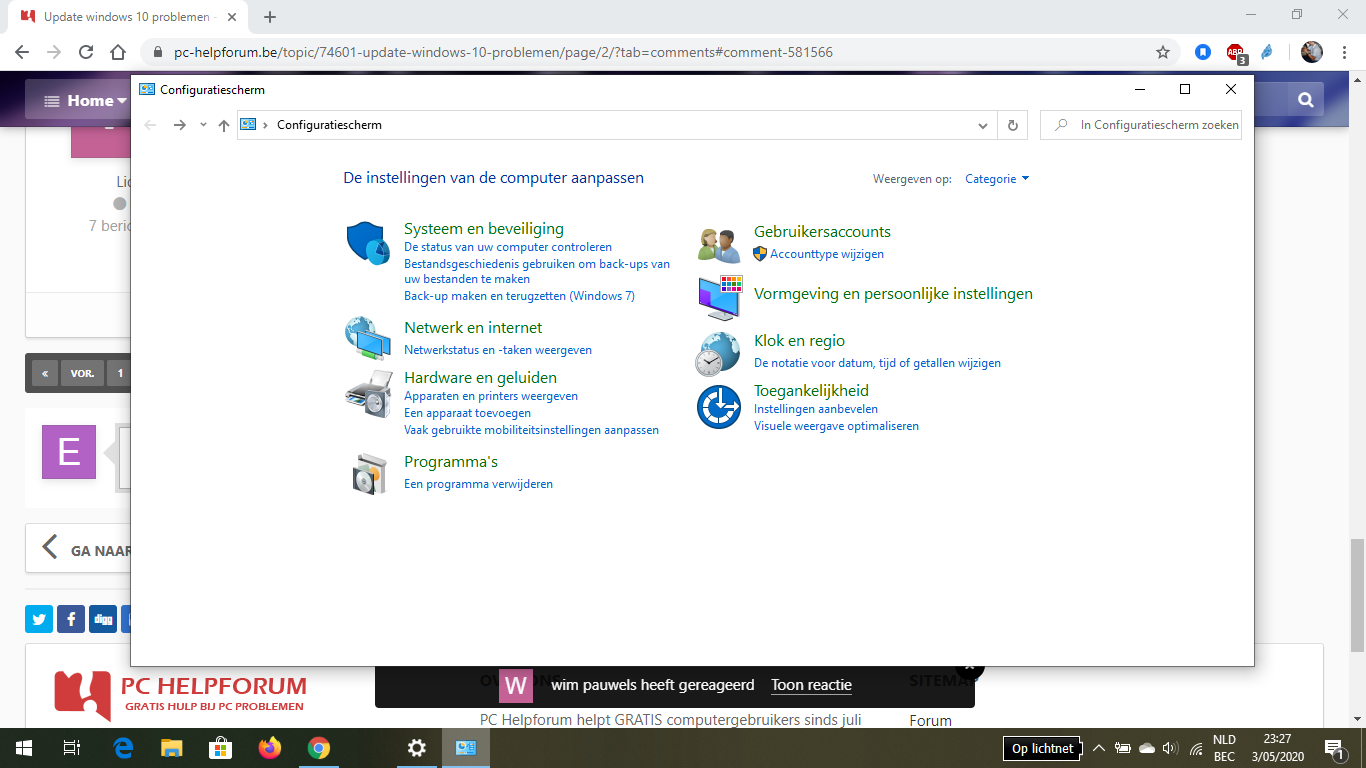Image resolution: width=1366 pixels, height=768 pixels.
Task: Click the Netwerk en internet globe icon
Action: 368,338
